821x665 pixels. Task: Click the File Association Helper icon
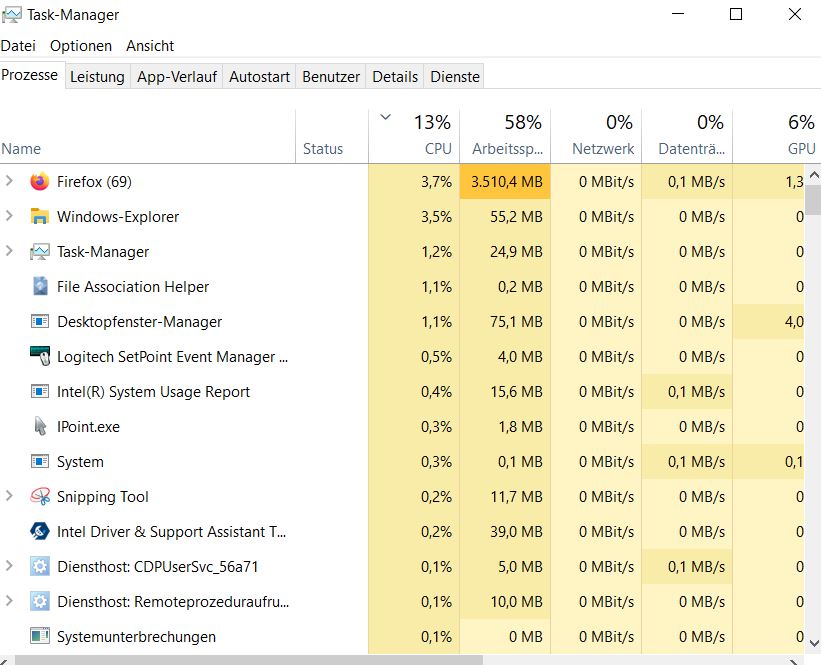40,287
